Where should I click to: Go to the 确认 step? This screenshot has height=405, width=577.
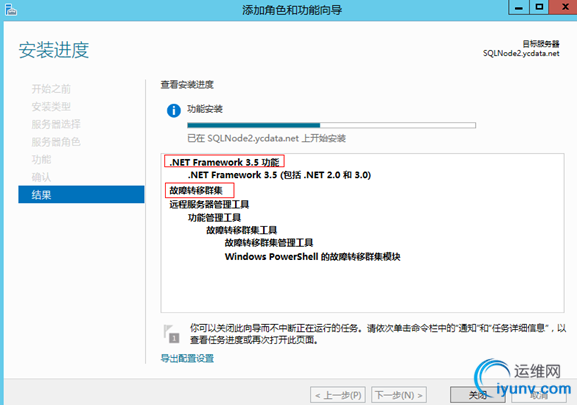pyautogui.click(x=41, y=177)
